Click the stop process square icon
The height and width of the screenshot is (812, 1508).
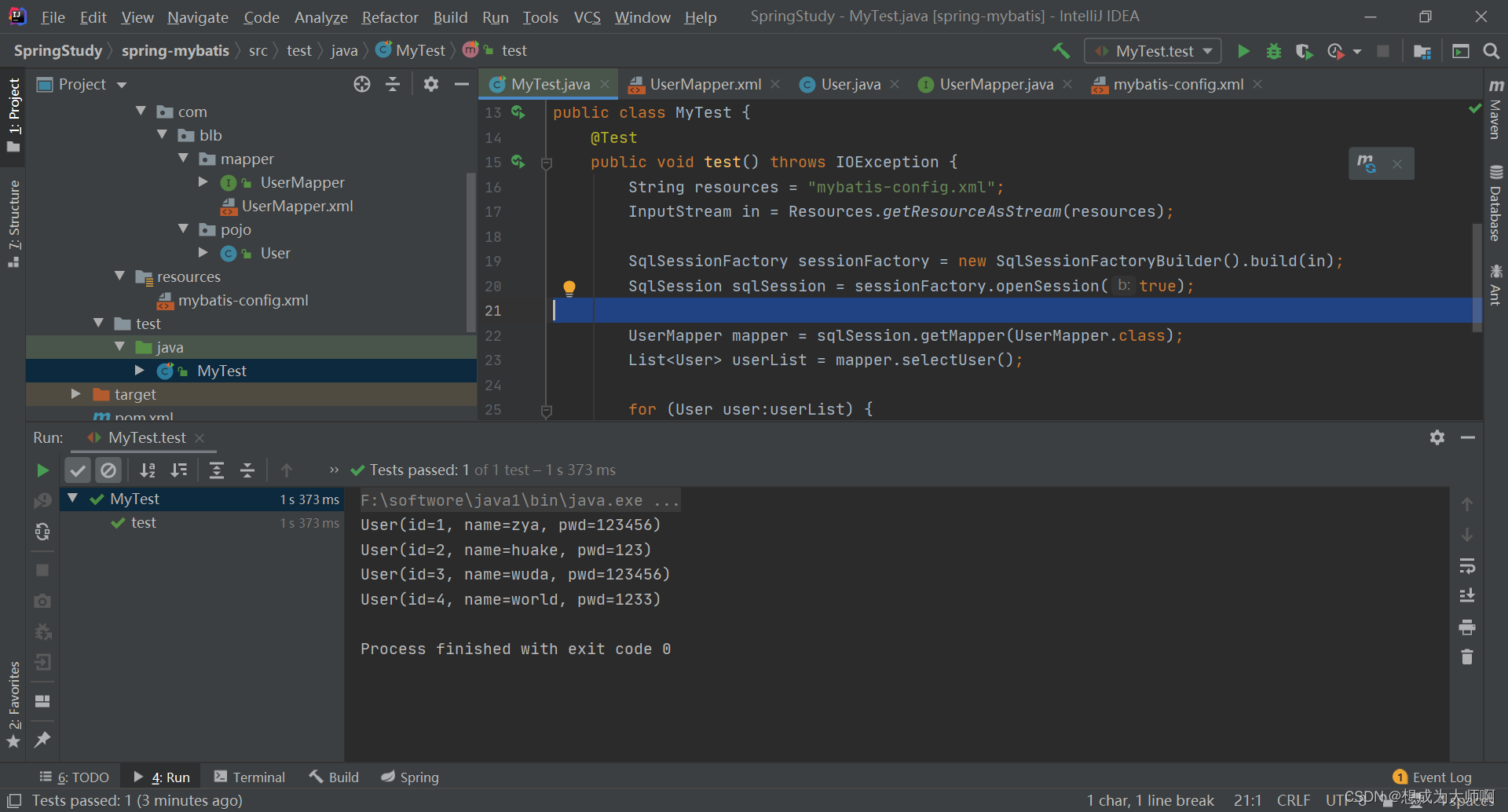pos(42,570)
